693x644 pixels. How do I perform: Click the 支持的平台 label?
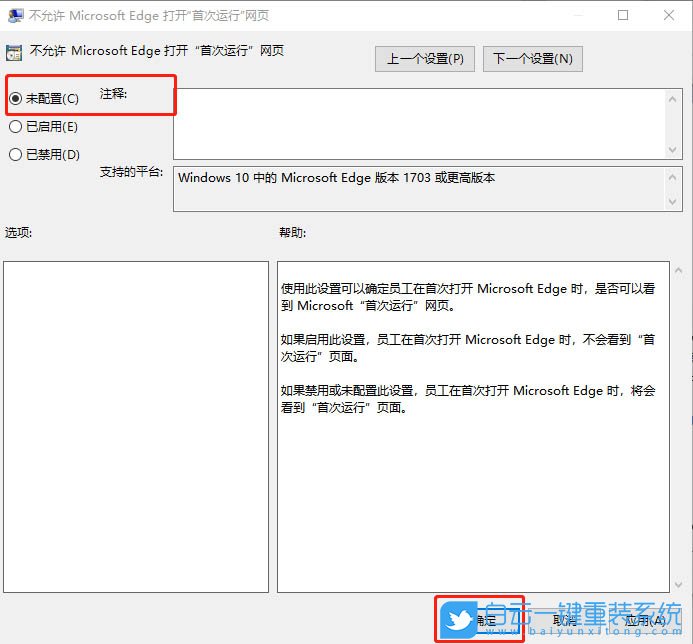pos(131,172)
